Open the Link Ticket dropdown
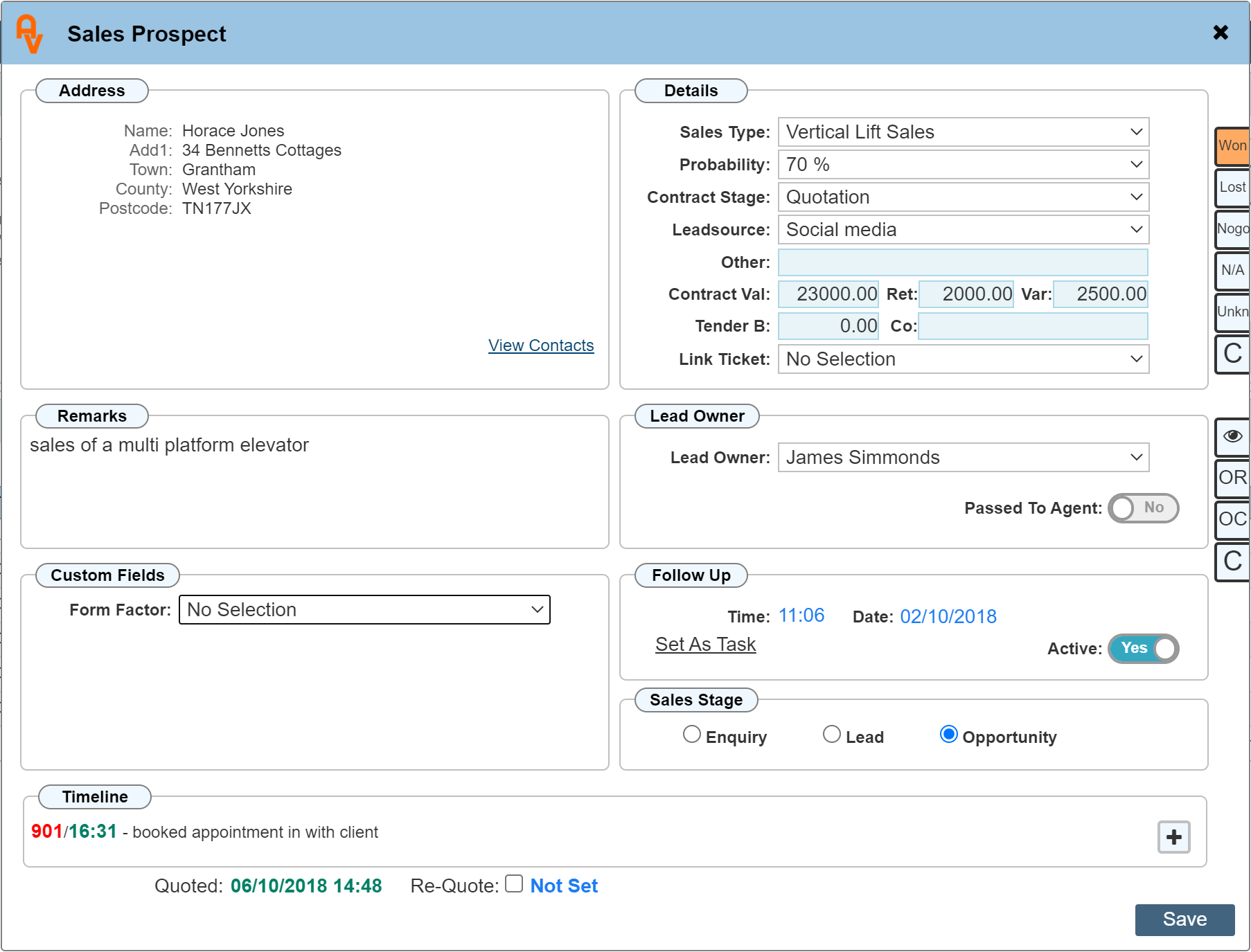 point(964,359)
